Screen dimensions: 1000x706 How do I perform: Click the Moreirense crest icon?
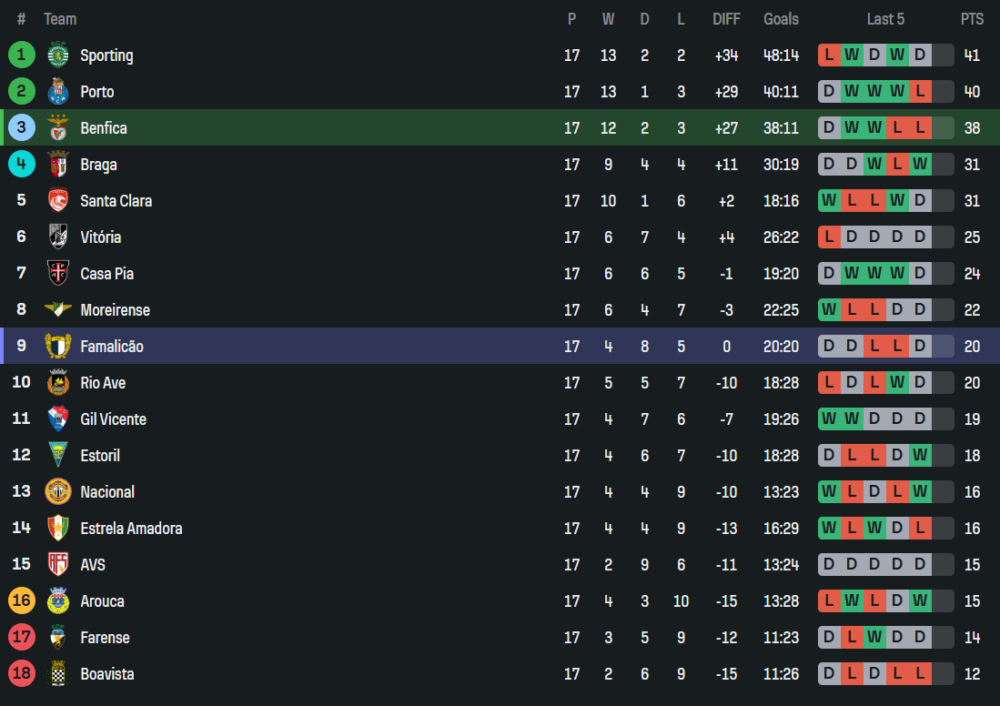point(58,309)
